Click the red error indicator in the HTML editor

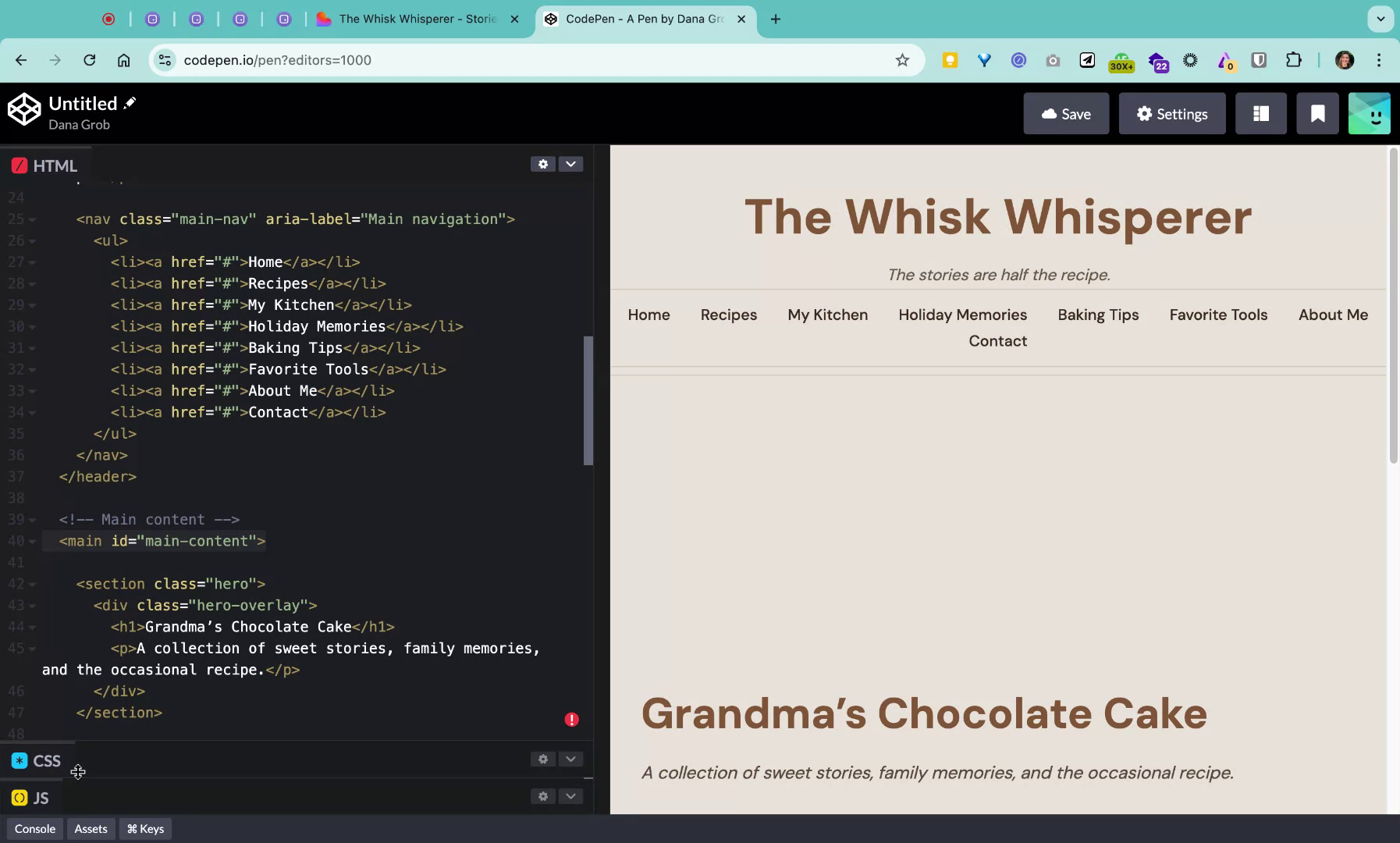(571, 719)
